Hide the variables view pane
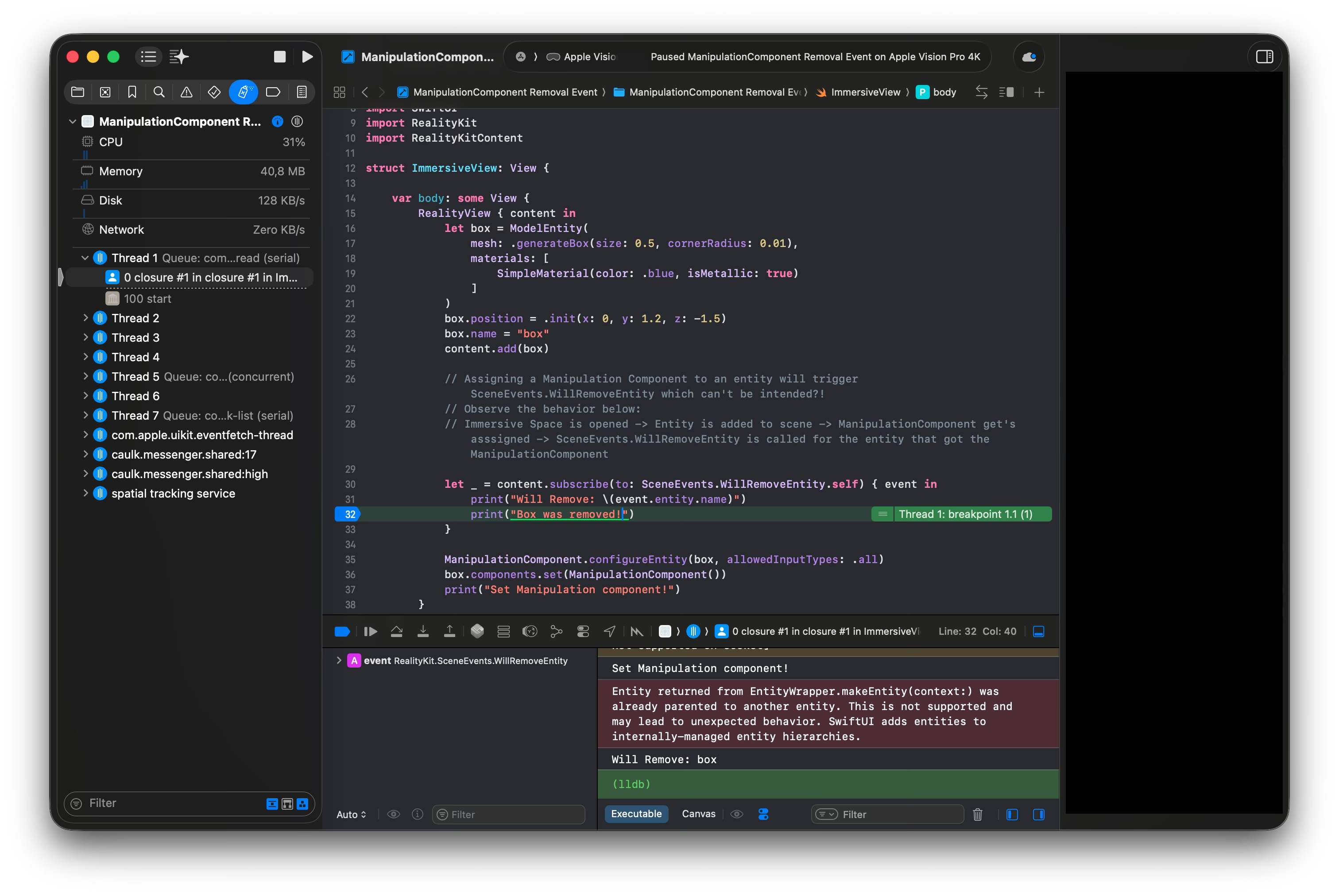Viewport: 1339px width, 896px height. [1012, 814]
